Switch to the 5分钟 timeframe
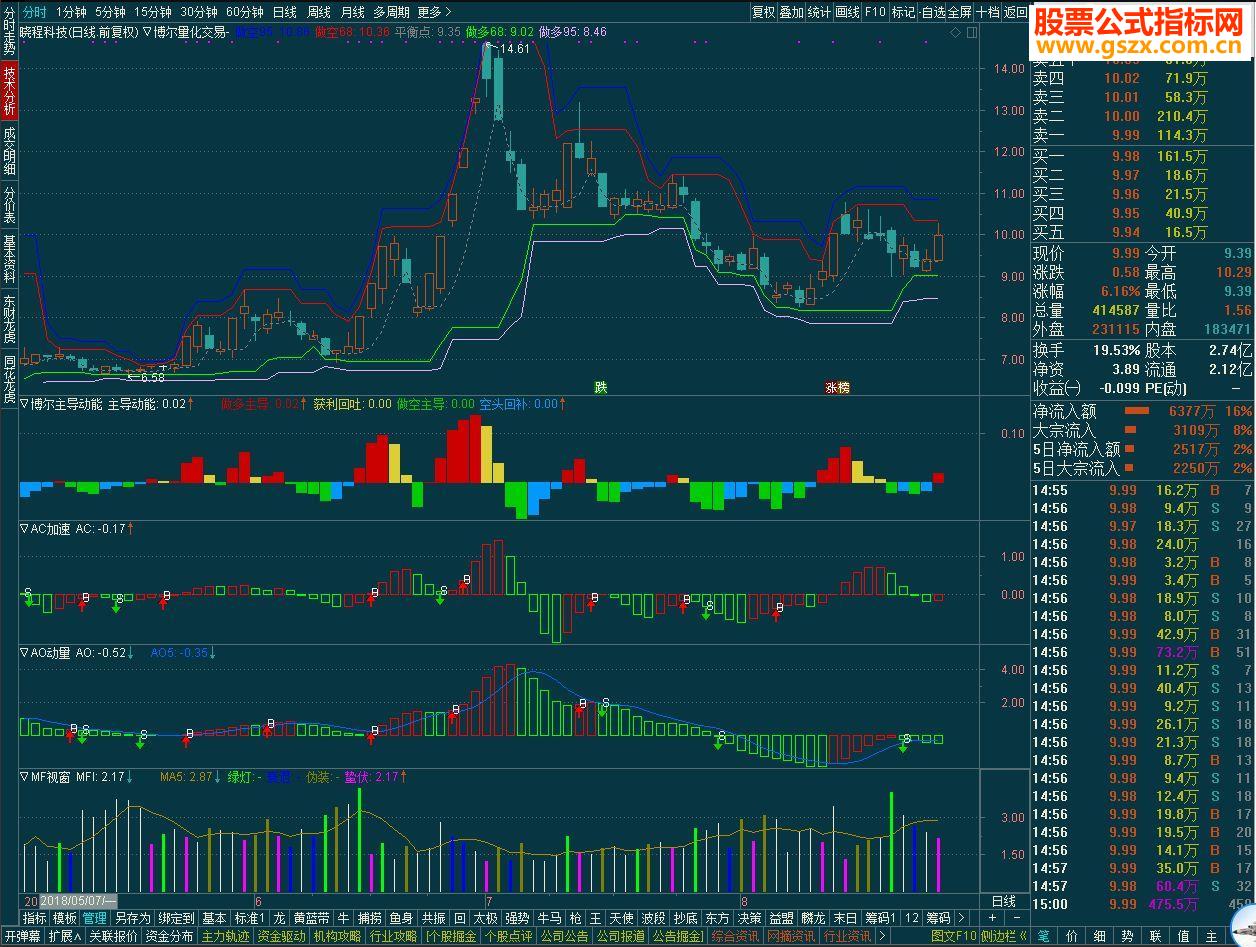The width and height of the screenshot is (1256, 947). (x=110, y=12)
